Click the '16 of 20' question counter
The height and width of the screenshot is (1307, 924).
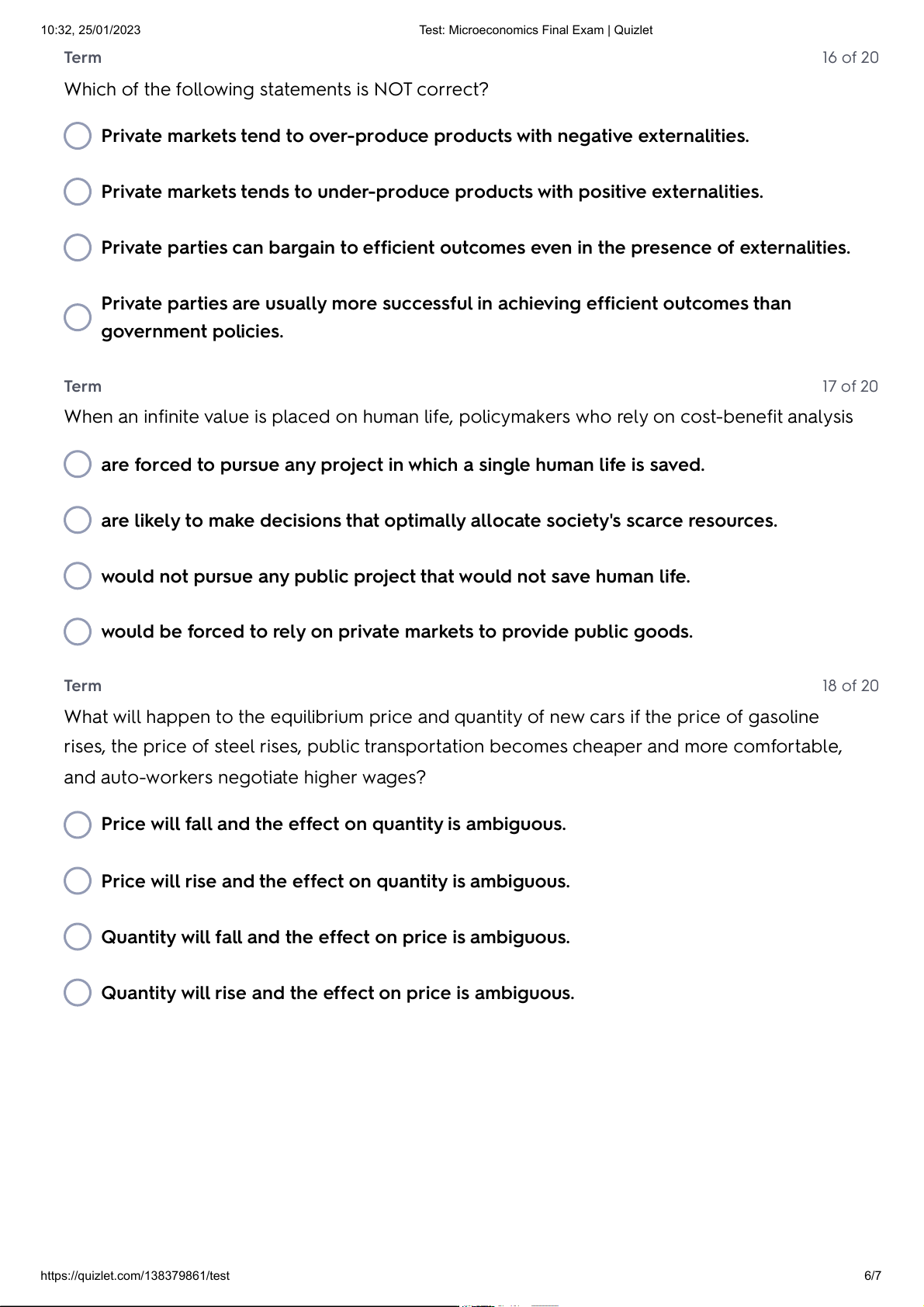(x=850, y=57)
